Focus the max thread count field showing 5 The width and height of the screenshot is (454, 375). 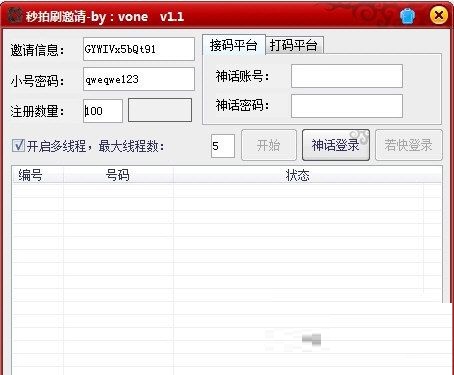(x=223, y=146)
